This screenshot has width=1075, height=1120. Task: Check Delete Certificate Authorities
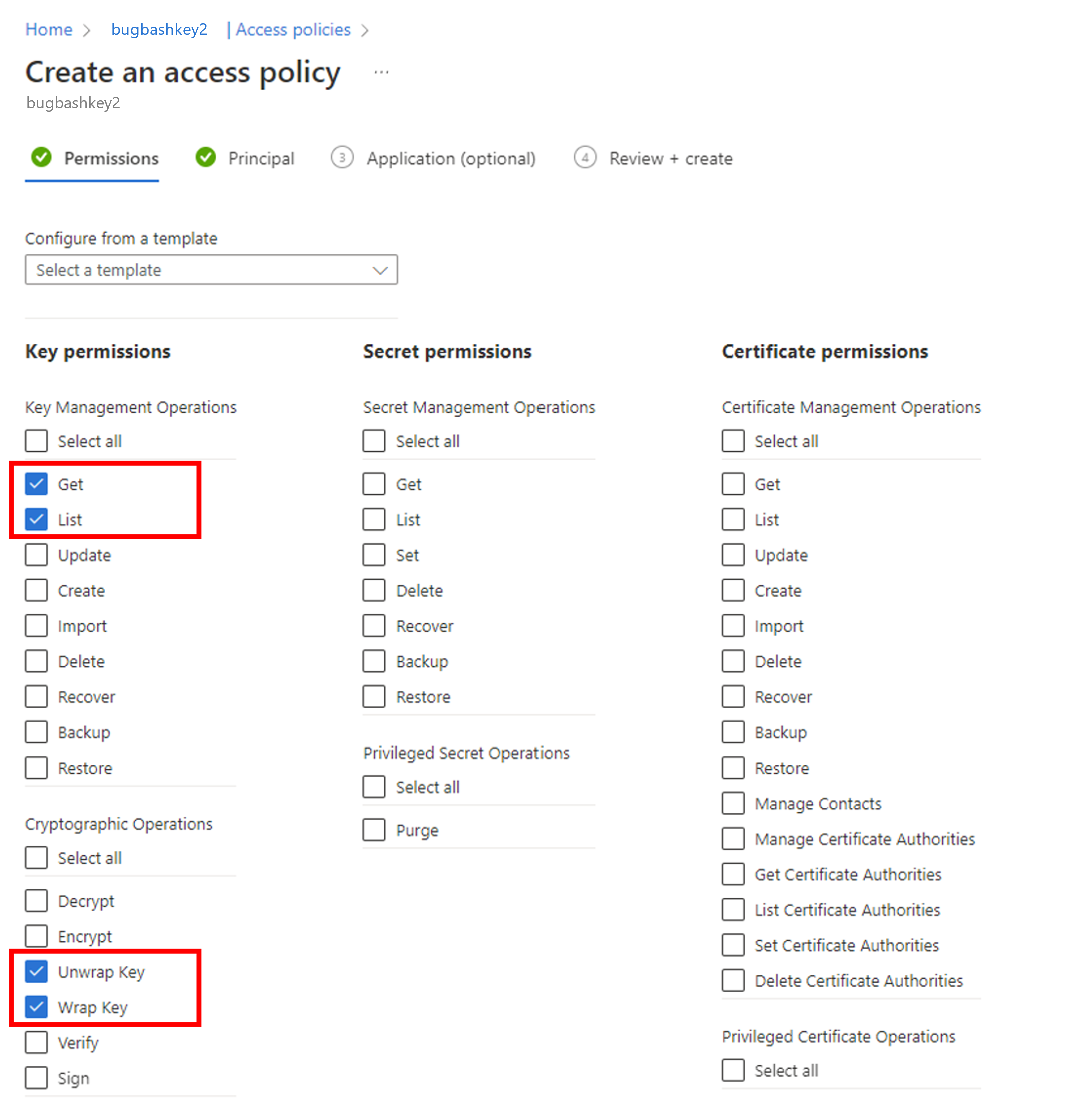[x=732, y=981]
